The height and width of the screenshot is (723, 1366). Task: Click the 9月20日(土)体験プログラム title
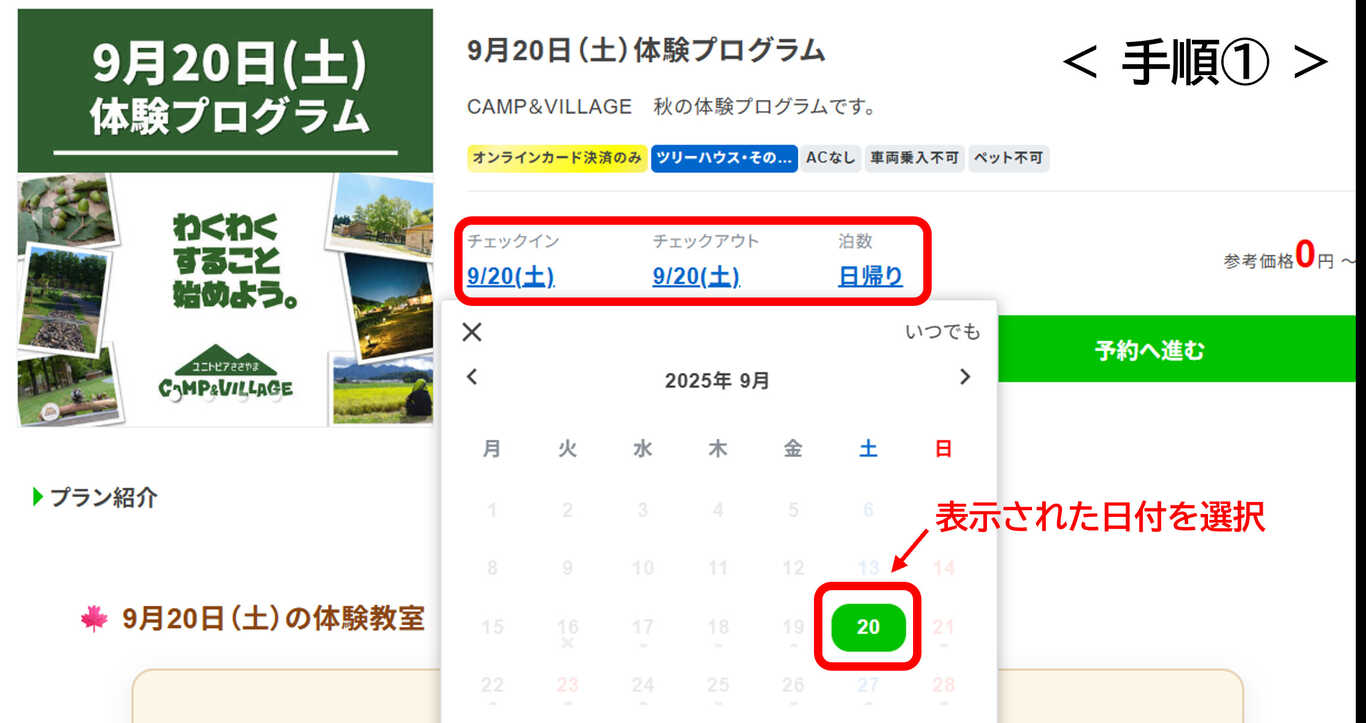(646, 51)
